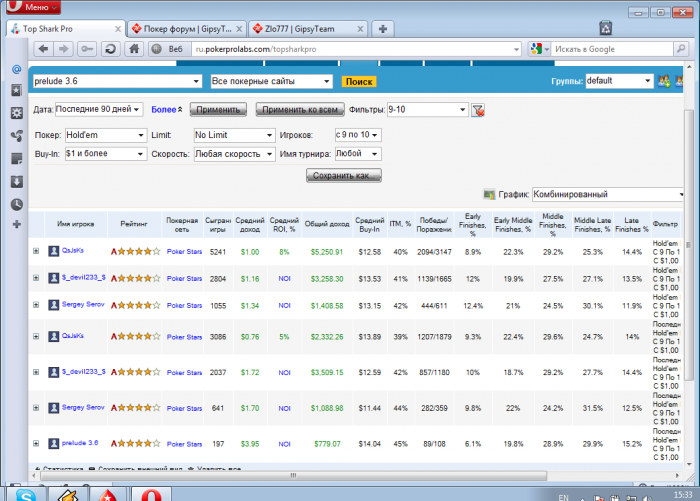Expand the QsJsKs first row details
The width and height of the screenshot is (700, 501).
point(36,252)
